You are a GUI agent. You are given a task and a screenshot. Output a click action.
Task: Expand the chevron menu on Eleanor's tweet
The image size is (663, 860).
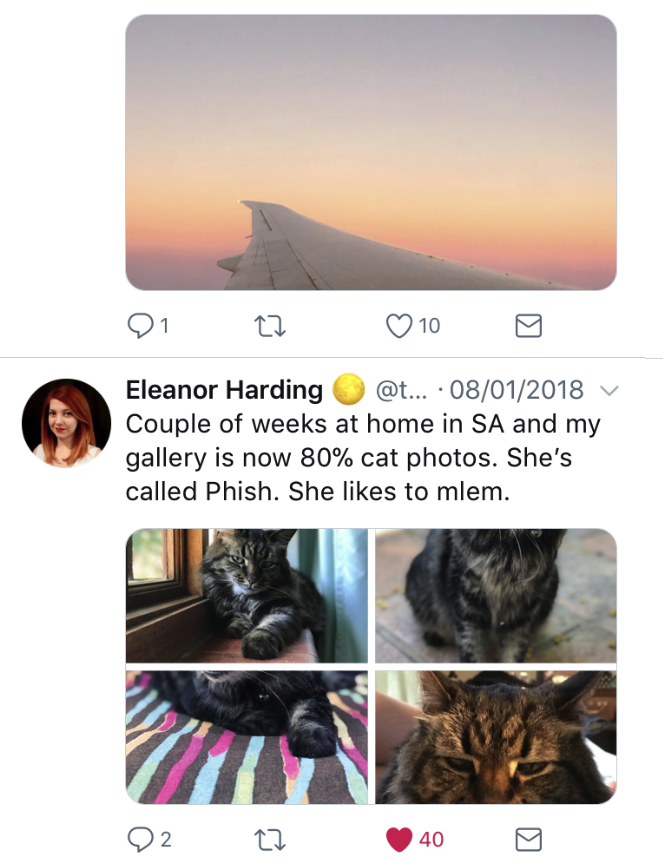pos(608,390)
